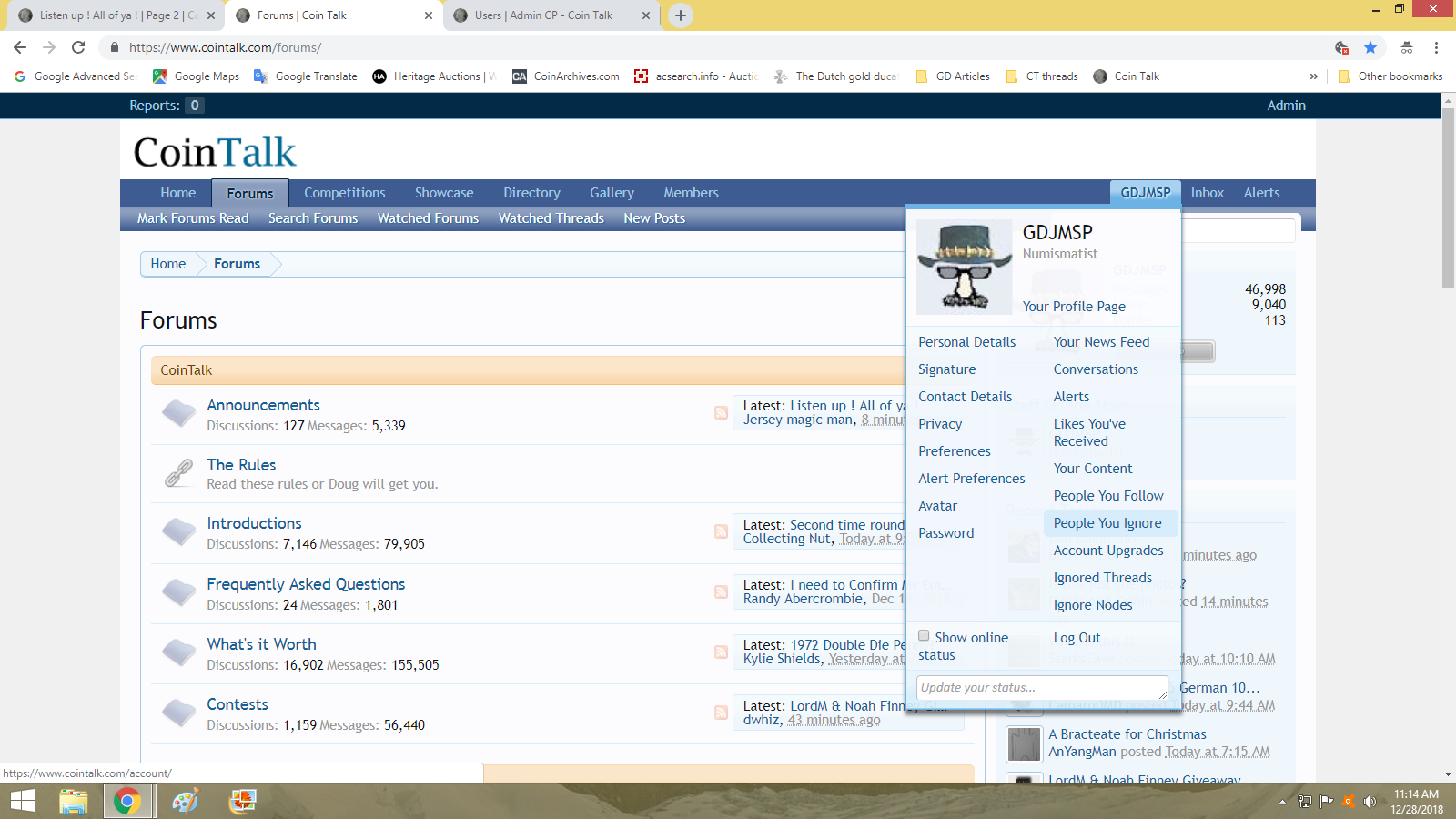The width and height of the screenshot is (1456, 819).
Task: Click the volume icon in system tray
Action: [1370, 802]
